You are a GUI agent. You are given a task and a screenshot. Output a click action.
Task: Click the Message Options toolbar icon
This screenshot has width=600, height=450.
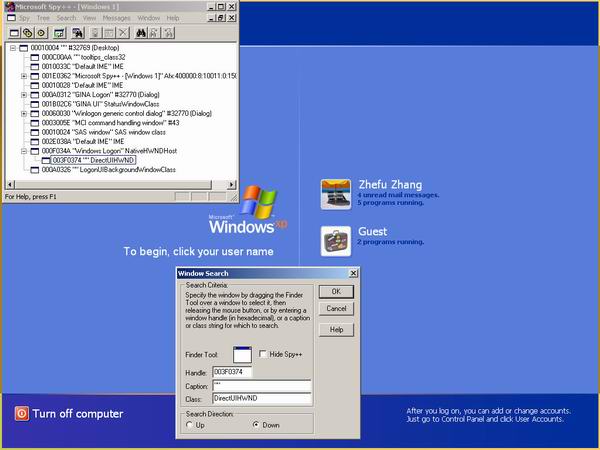coord(109,33)
